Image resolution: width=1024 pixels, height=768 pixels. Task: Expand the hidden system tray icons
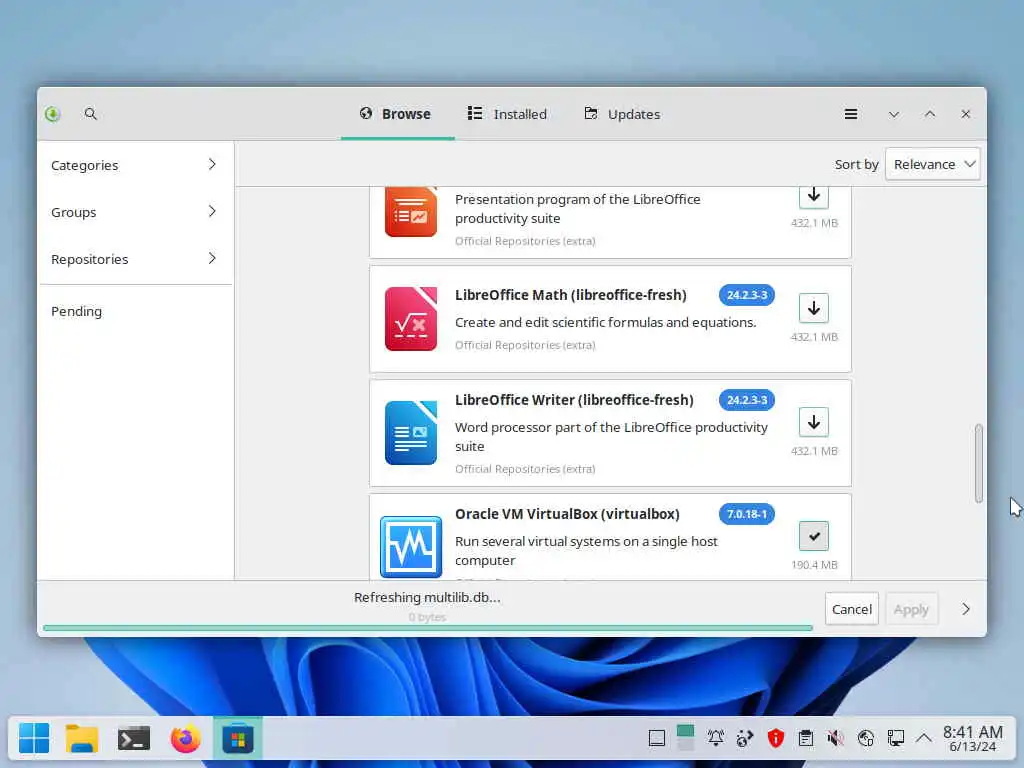(923, 739)
